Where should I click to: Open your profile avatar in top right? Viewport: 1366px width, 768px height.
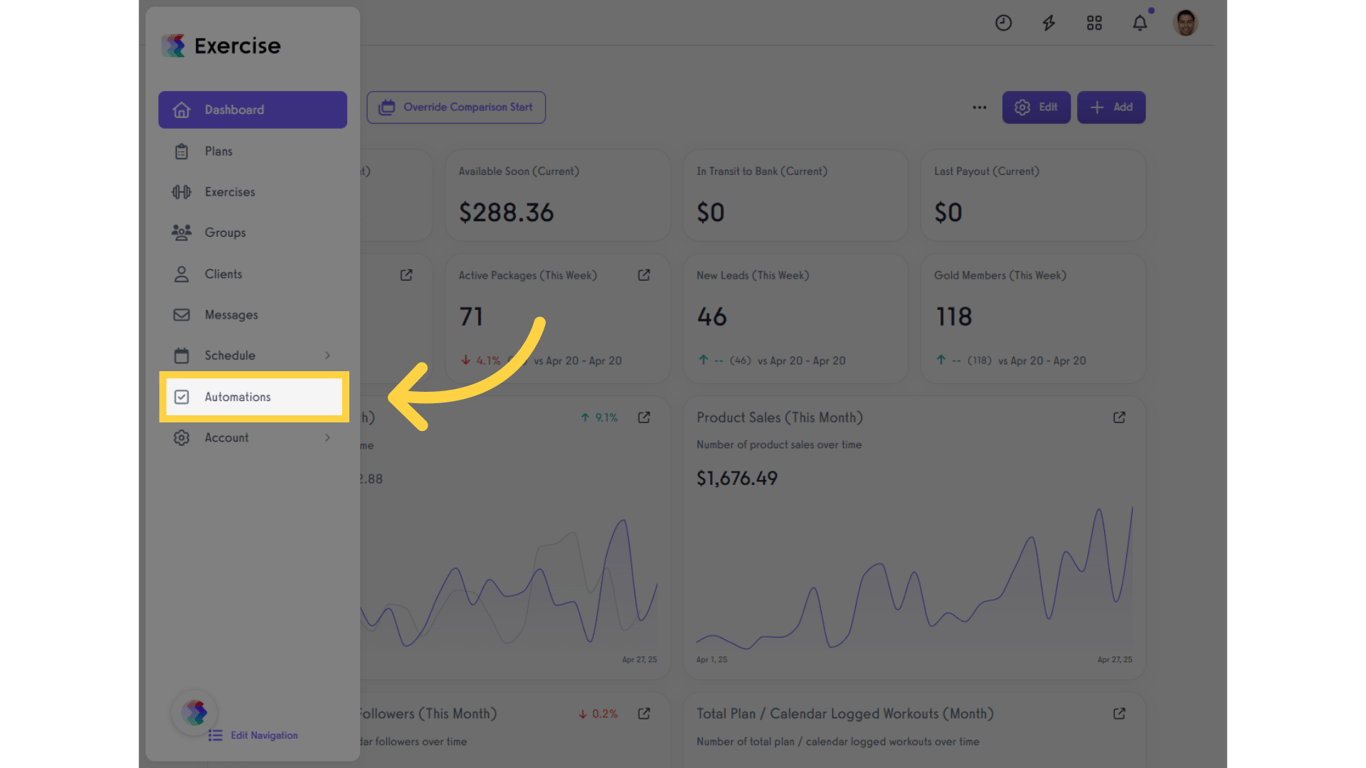(x=1185, y=22)
